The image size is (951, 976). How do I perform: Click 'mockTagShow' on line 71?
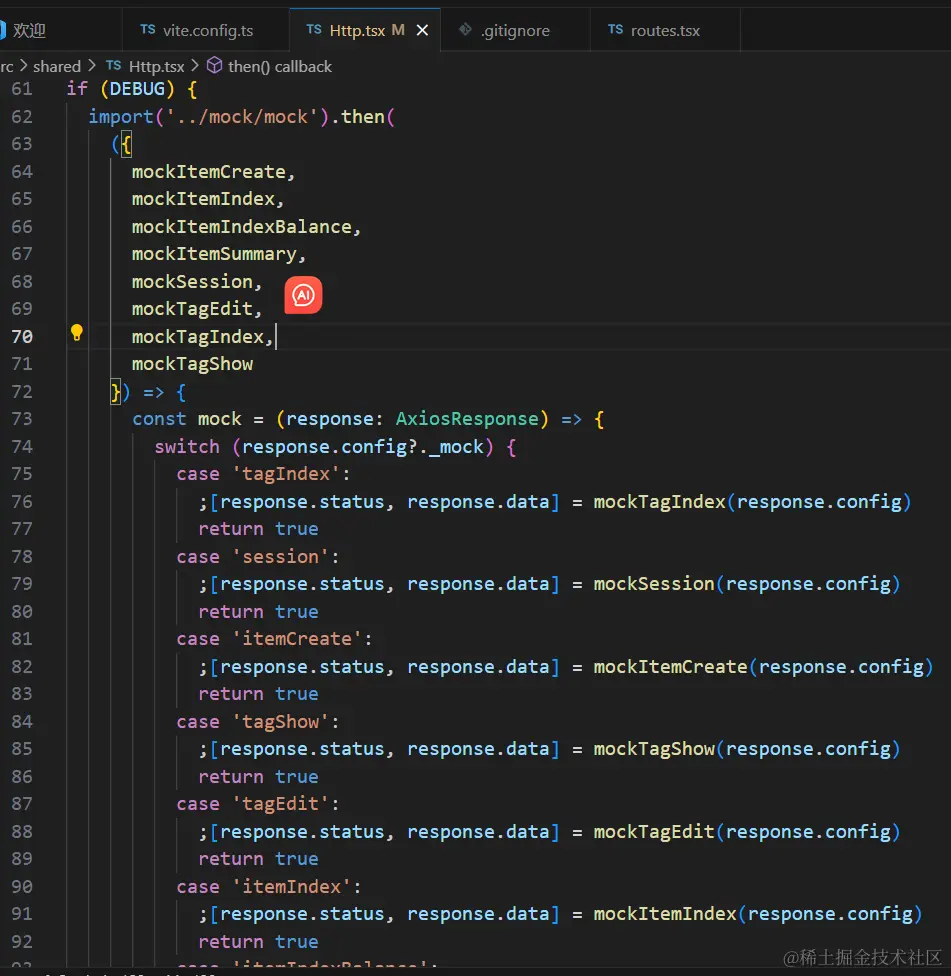tap(192, 364)
